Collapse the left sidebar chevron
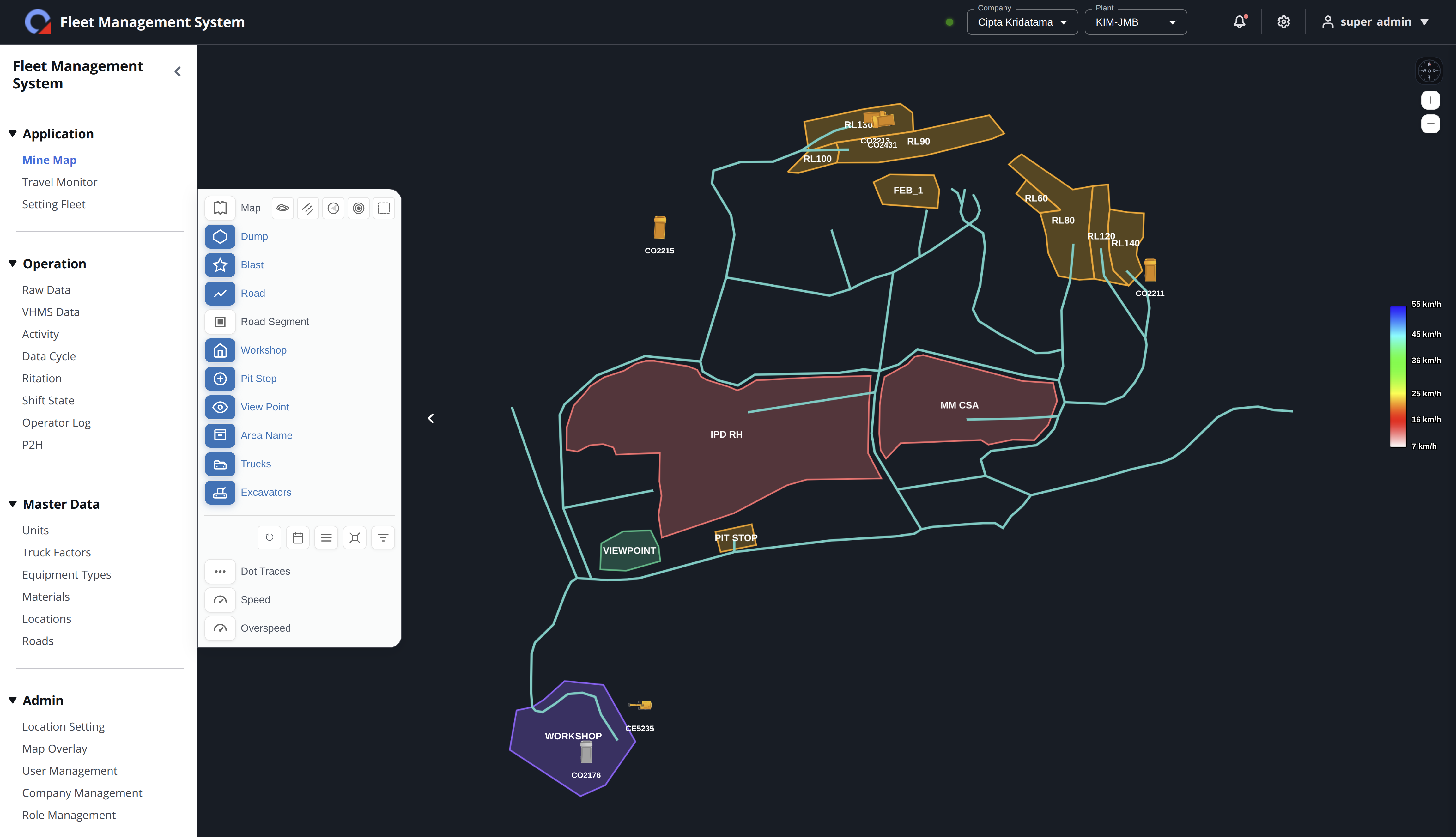 coord(178,71)
